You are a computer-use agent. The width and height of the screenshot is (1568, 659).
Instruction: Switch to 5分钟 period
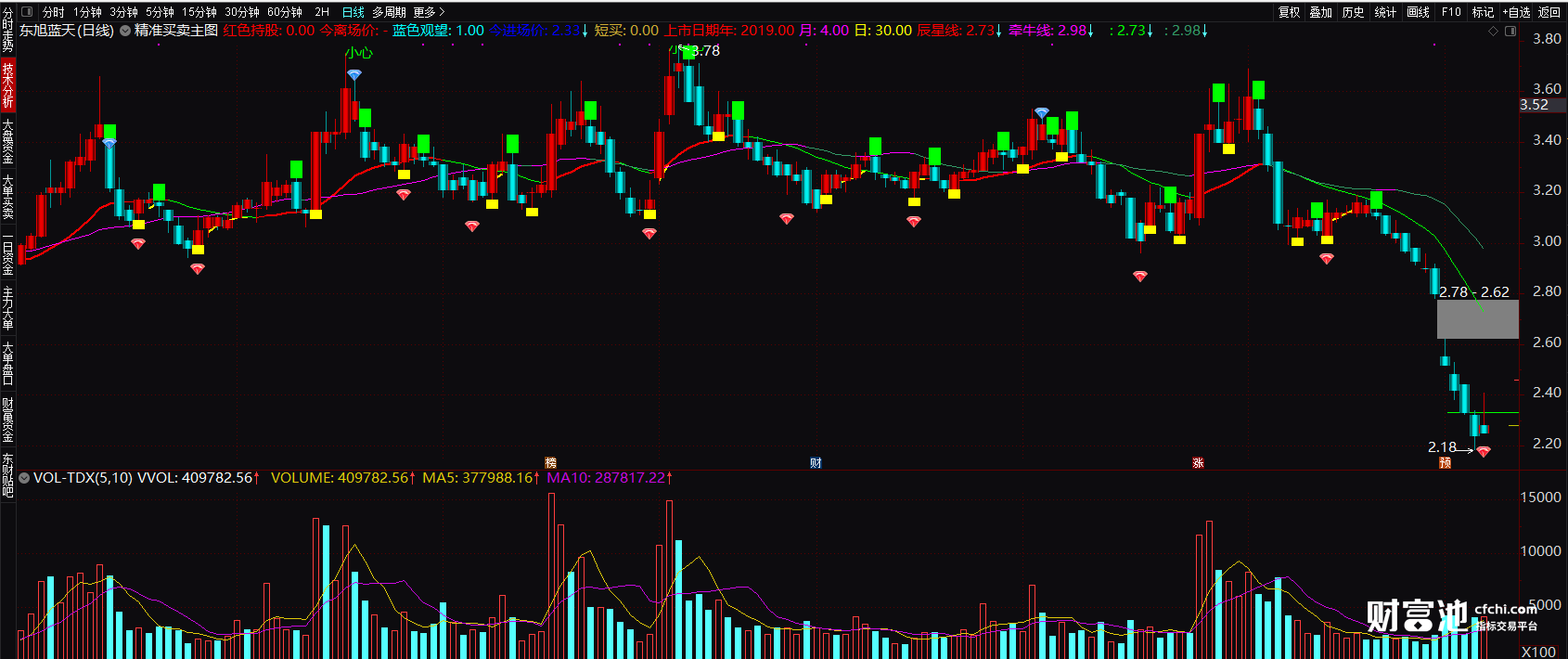click(160, 12)
